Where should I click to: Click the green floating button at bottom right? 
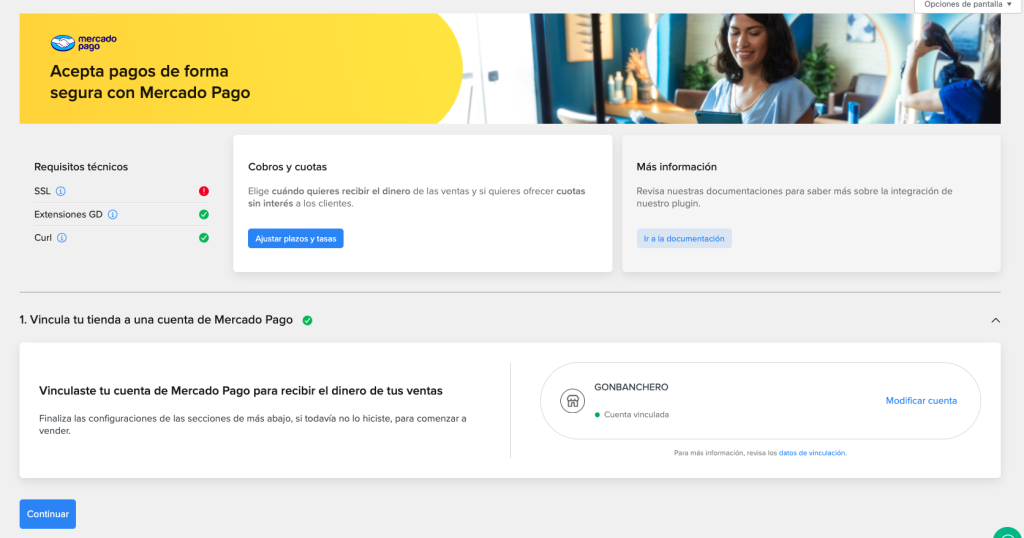point(1008,530)
